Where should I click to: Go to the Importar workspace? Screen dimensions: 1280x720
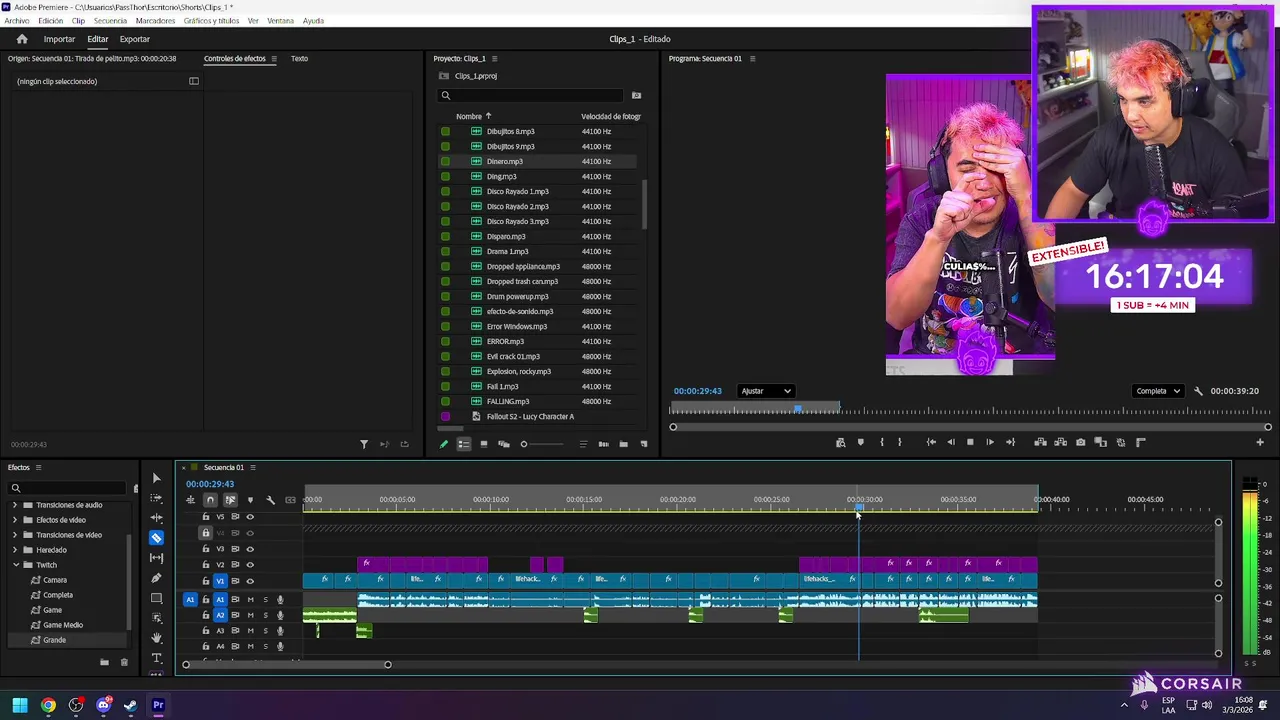tap(59, 39)
